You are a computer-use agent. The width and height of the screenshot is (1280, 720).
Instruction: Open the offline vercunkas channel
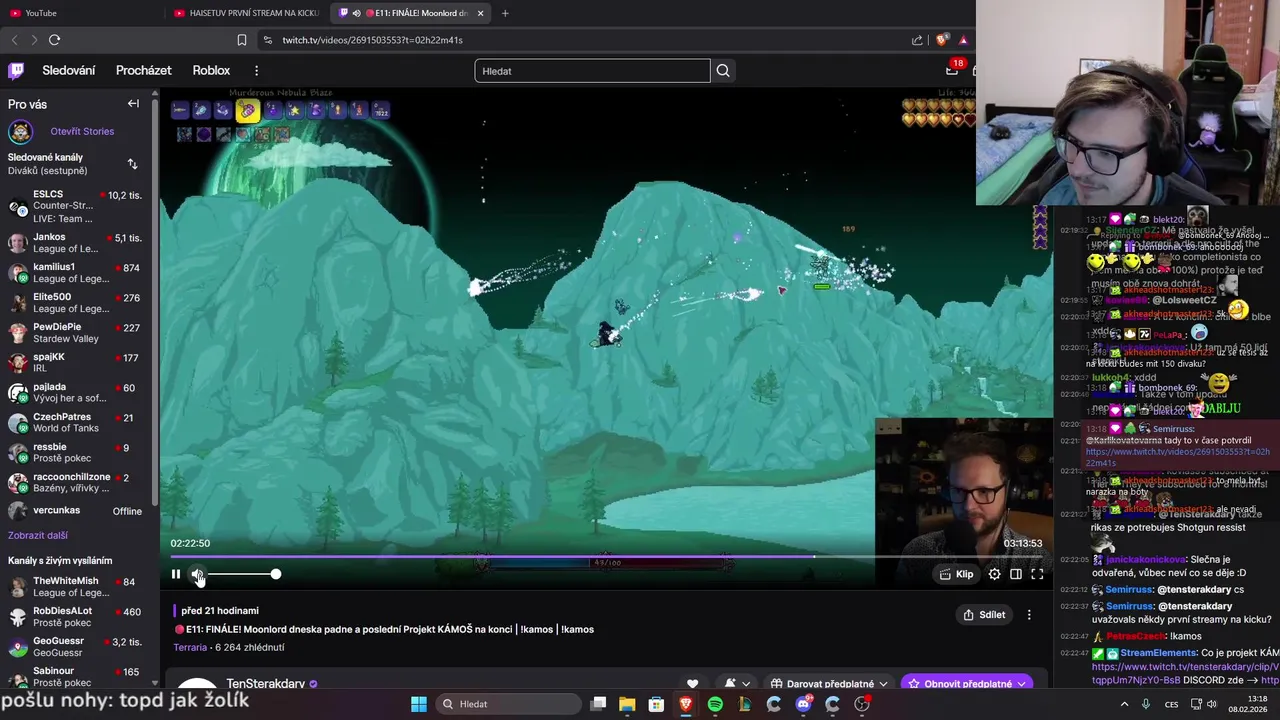coord(76,511)
